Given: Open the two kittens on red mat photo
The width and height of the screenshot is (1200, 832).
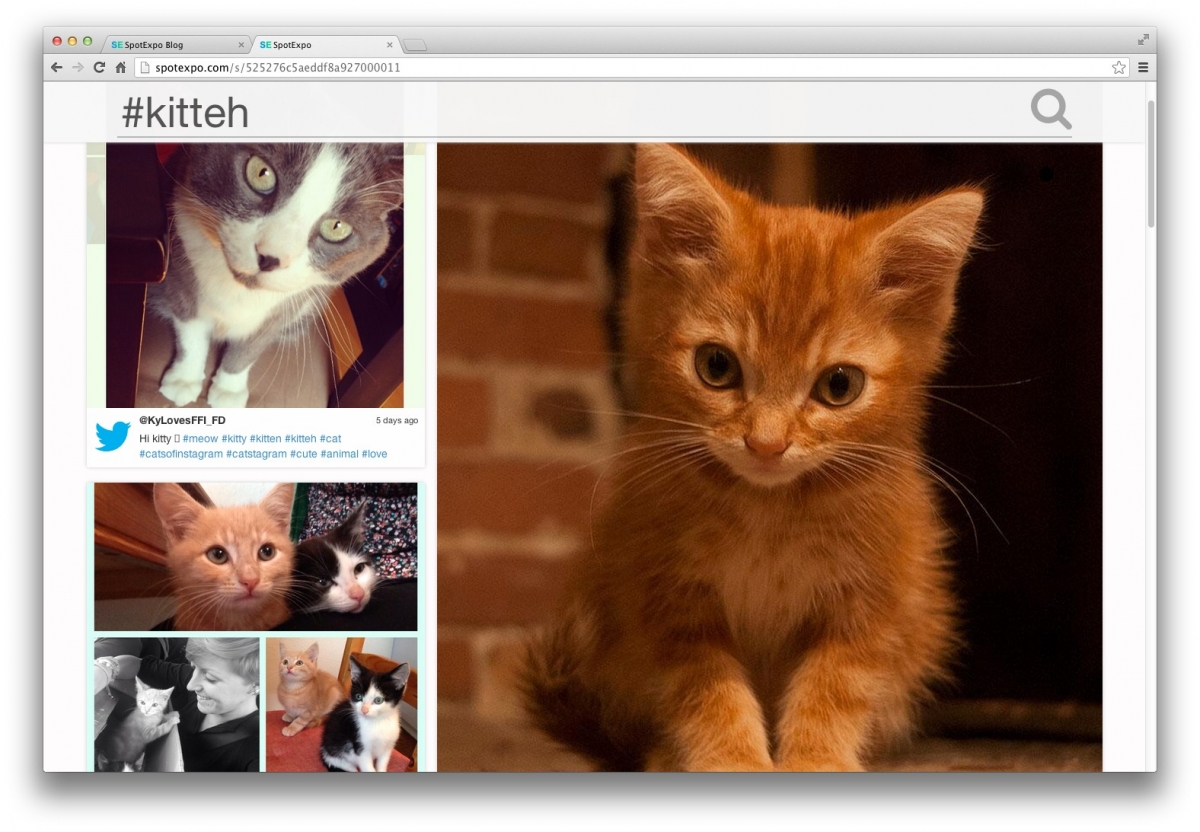Looking at the screenshot, I should [x=342, y=704].
